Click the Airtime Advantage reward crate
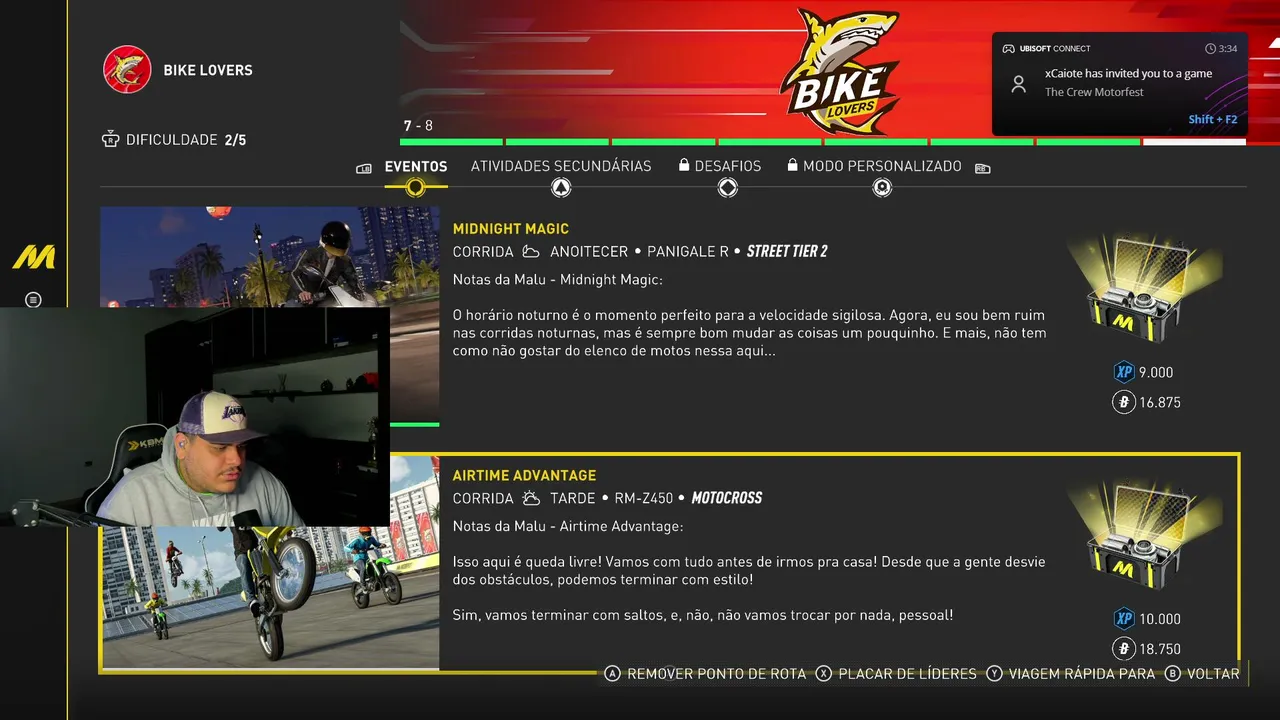 tap(1143, 537)
